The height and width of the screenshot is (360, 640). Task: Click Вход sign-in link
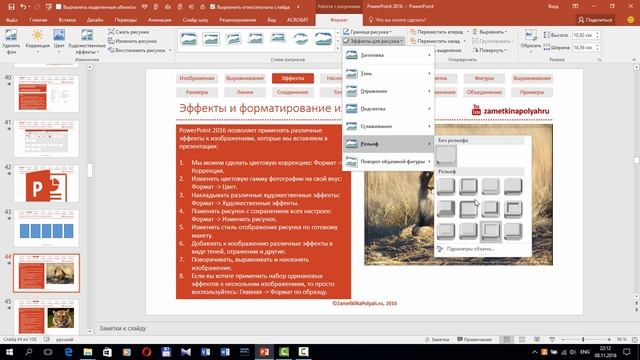tap(553, 7)
